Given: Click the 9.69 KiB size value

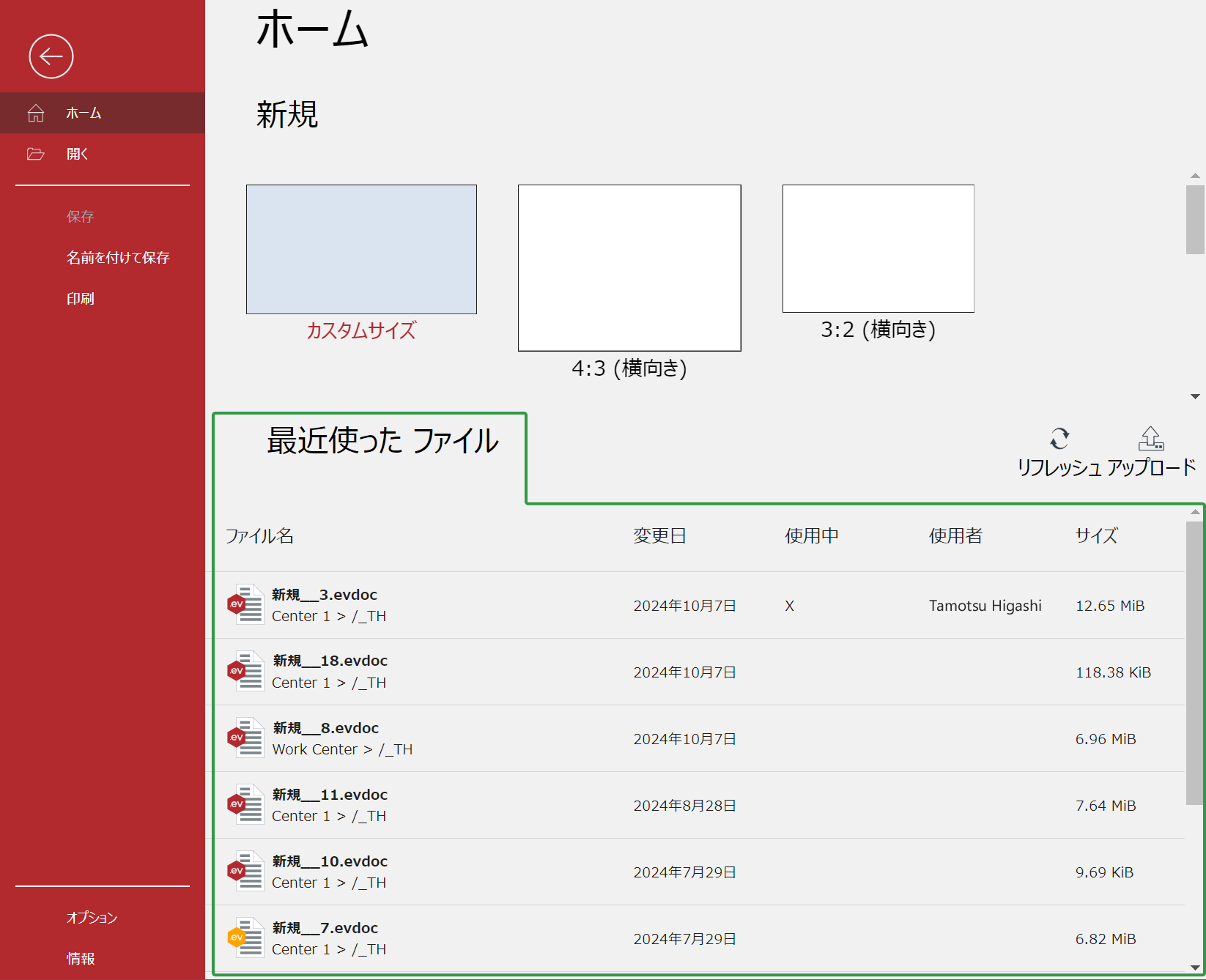Looking at the screenshot, I should point(1104,872).
